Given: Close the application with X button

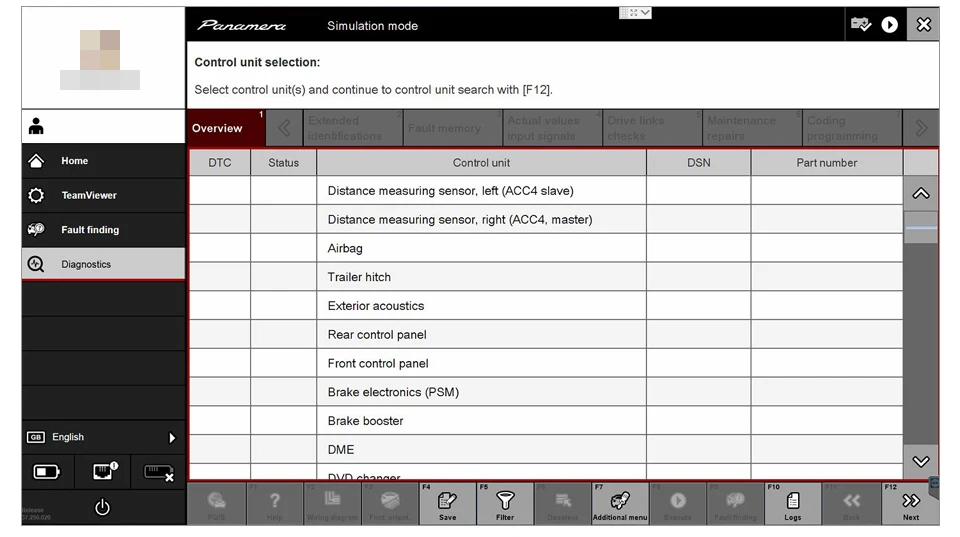Looking at the screenshot, I should [x=923, y=24].
